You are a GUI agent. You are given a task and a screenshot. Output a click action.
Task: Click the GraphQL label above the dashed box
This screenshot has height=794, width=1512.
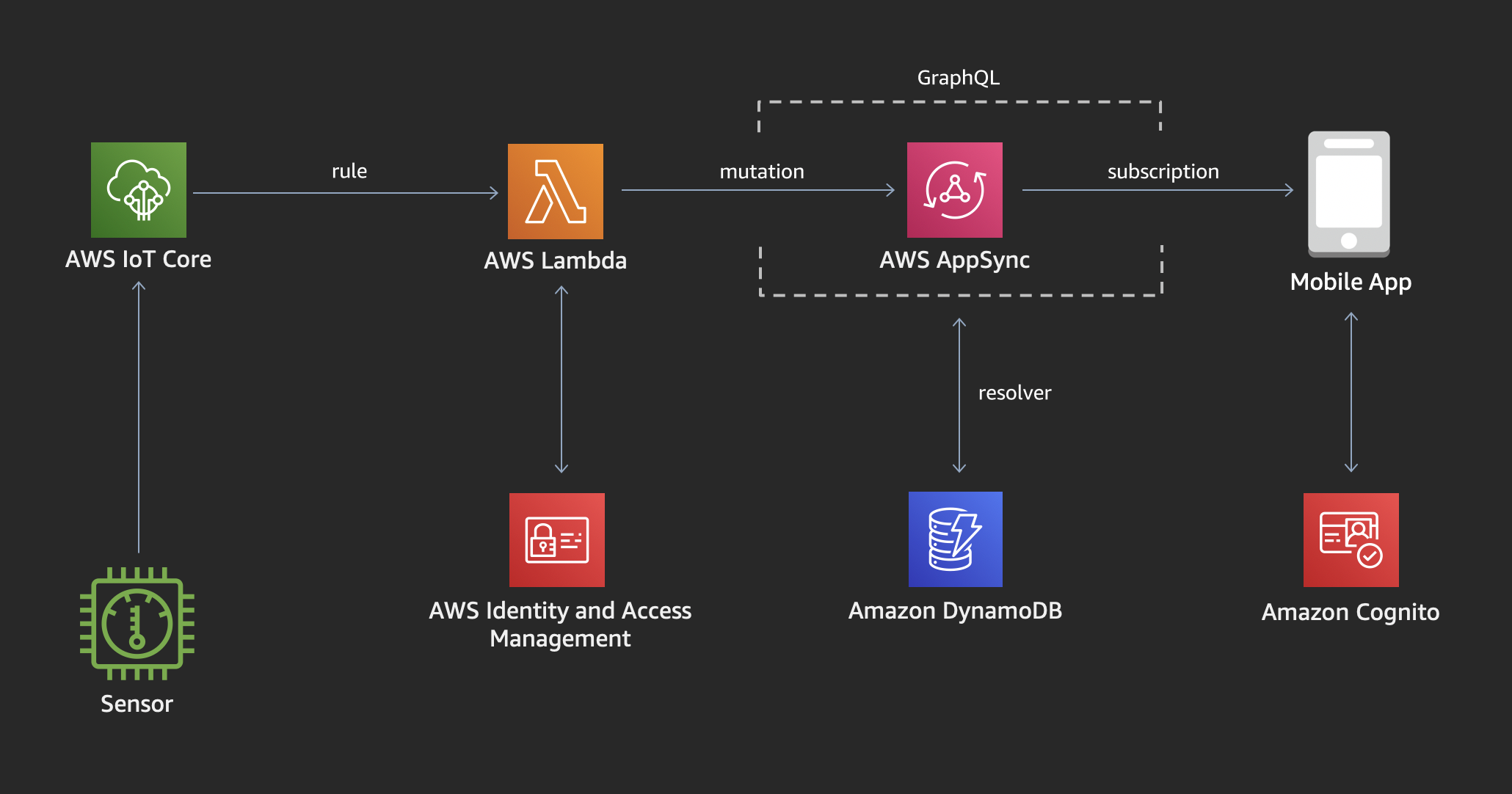pos(958,78)
